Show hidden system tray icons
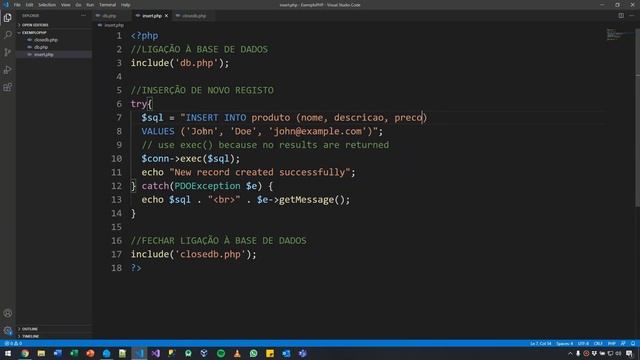640x360 pixels. tap(570, 353)
